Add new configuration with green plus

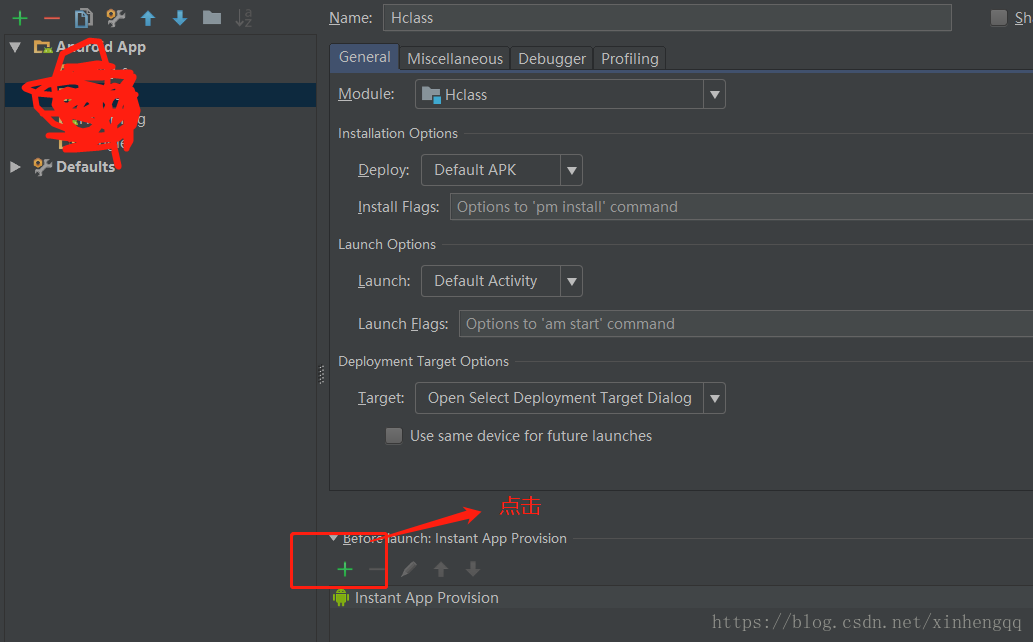[20, 18]
